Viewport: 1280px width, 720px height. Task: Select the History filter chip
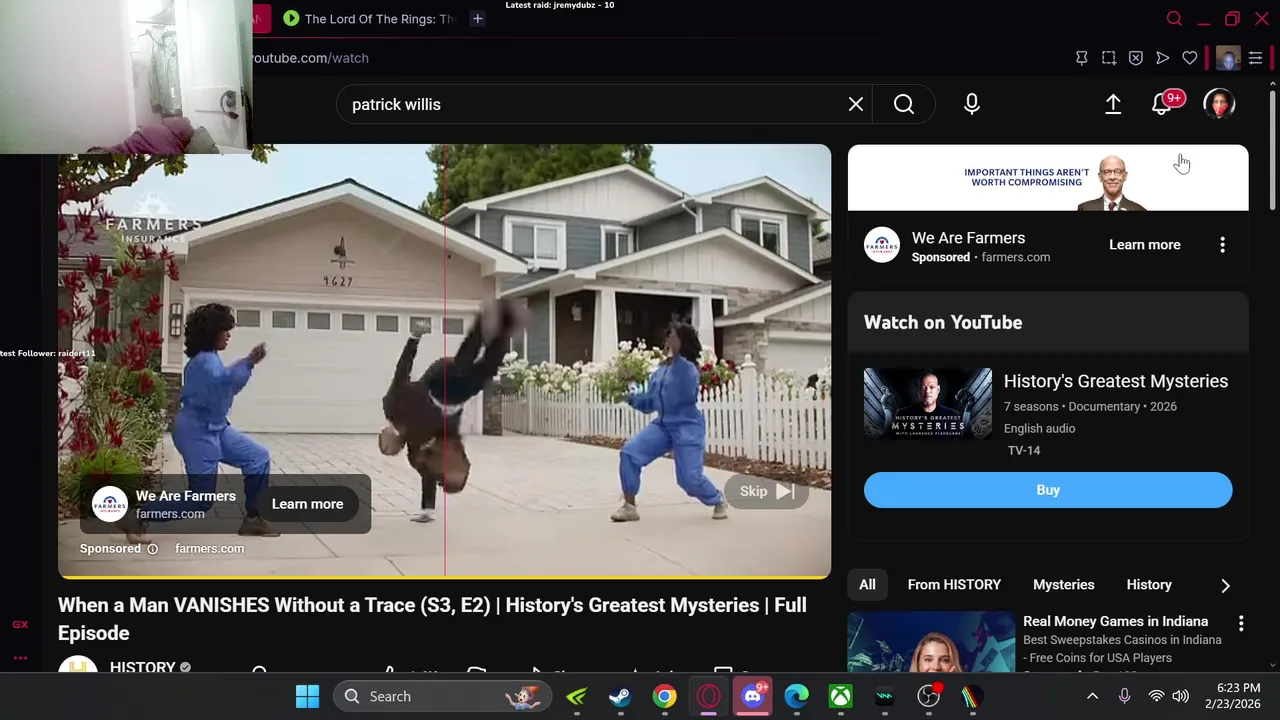pos(1149,585)
